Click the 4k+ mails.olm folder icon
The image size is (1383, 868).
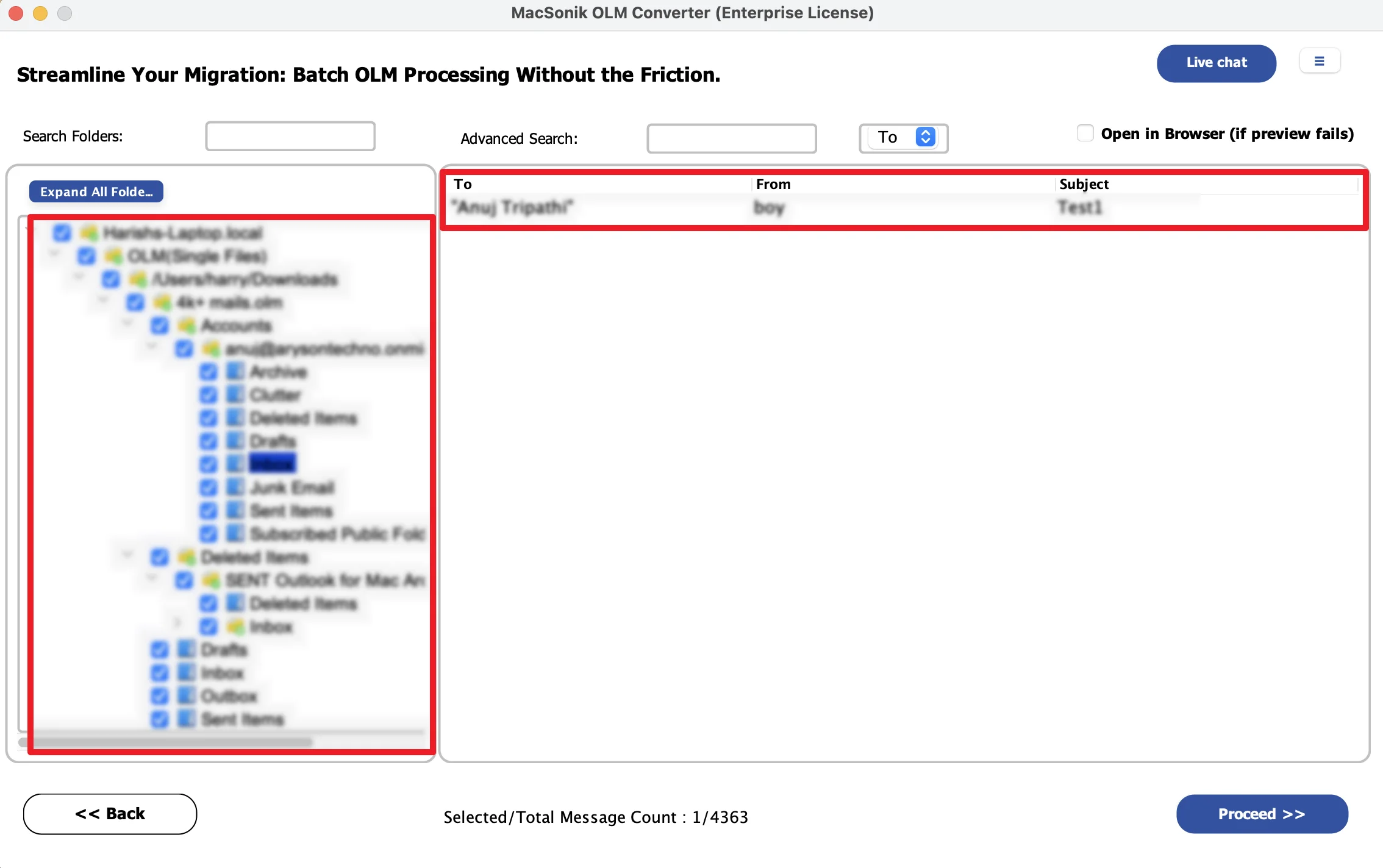[162, 302]
